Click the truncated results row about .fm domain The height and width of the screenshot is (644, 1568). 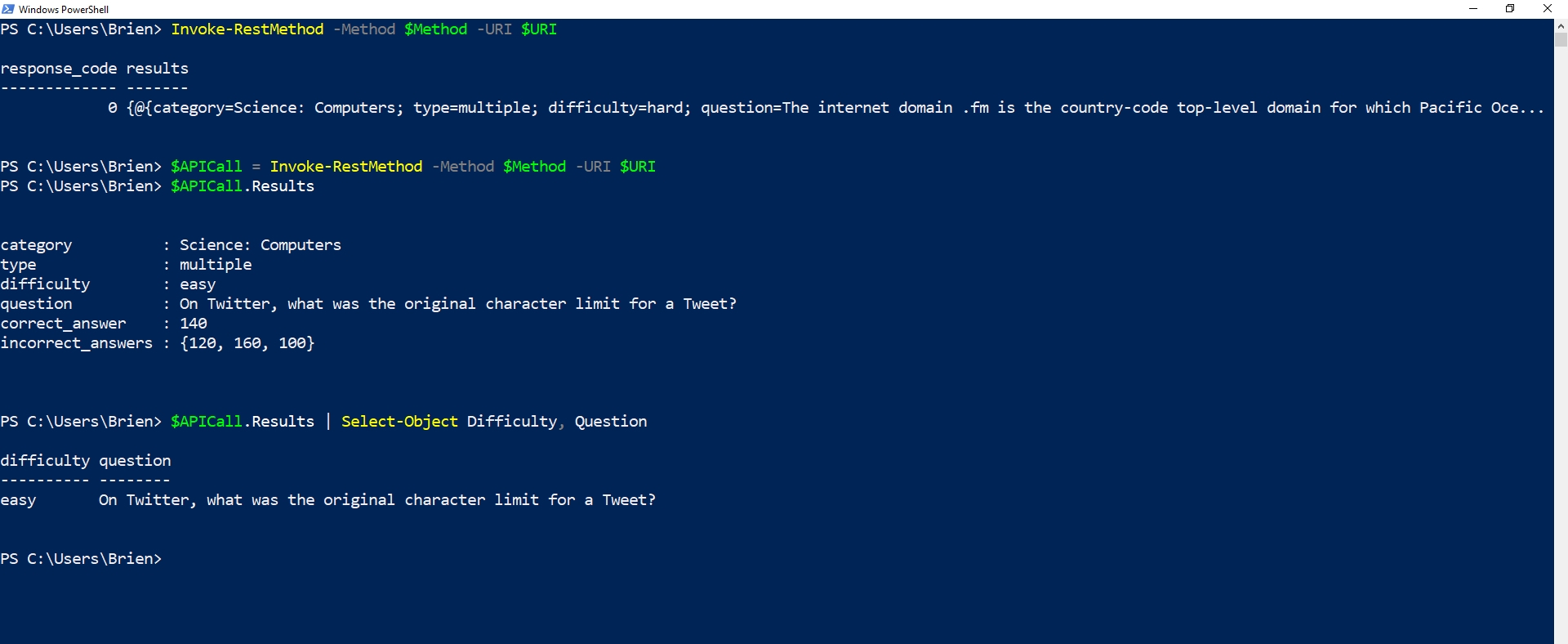(x=835, y=108)
